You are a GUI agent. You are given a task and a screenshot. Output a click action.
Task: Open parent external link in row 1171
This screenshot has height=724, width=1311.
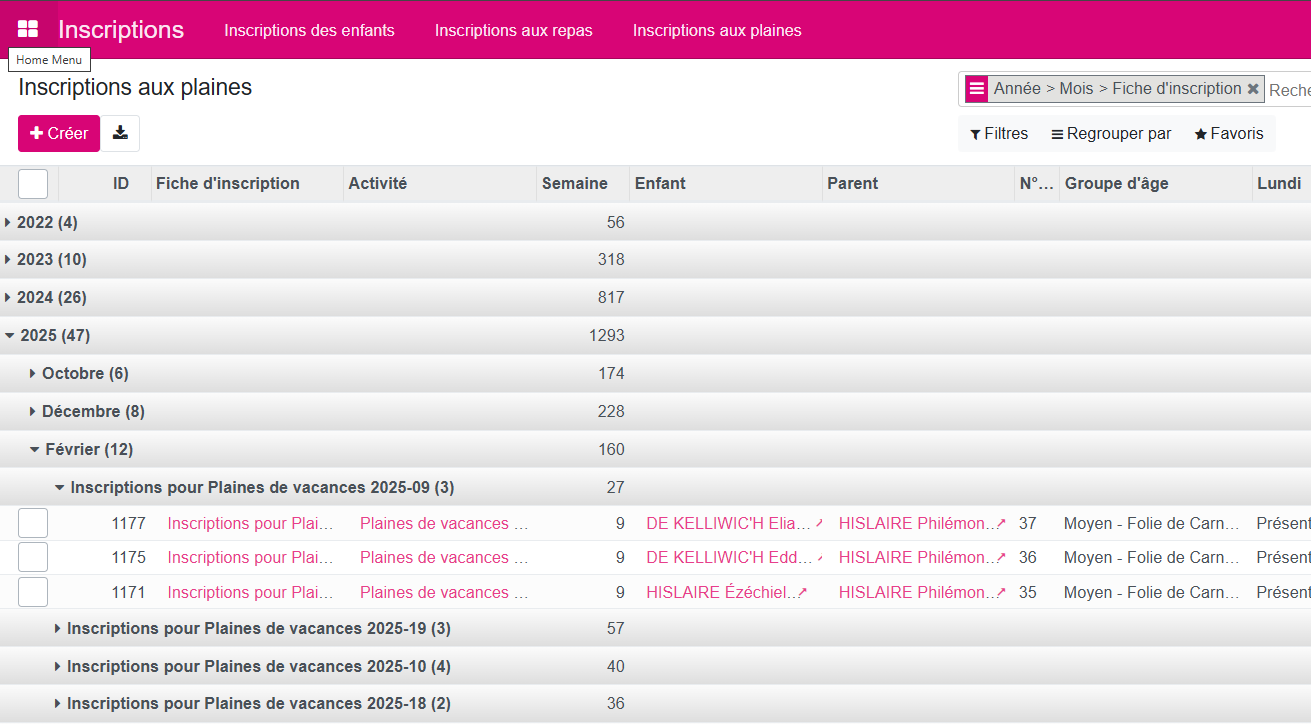click(1001, 592)
